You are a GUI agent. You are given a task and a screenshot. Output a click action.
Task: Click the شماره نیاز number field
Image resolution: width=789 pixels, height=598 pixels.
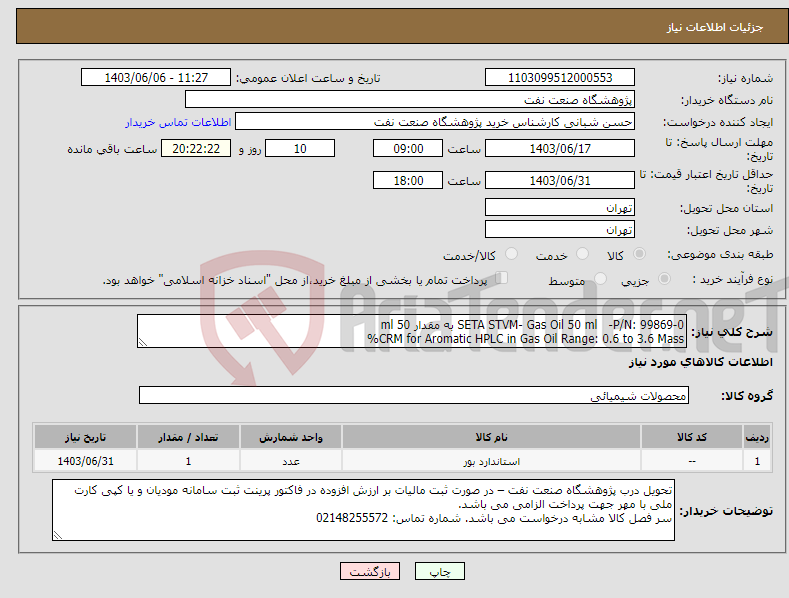(560, 78)
